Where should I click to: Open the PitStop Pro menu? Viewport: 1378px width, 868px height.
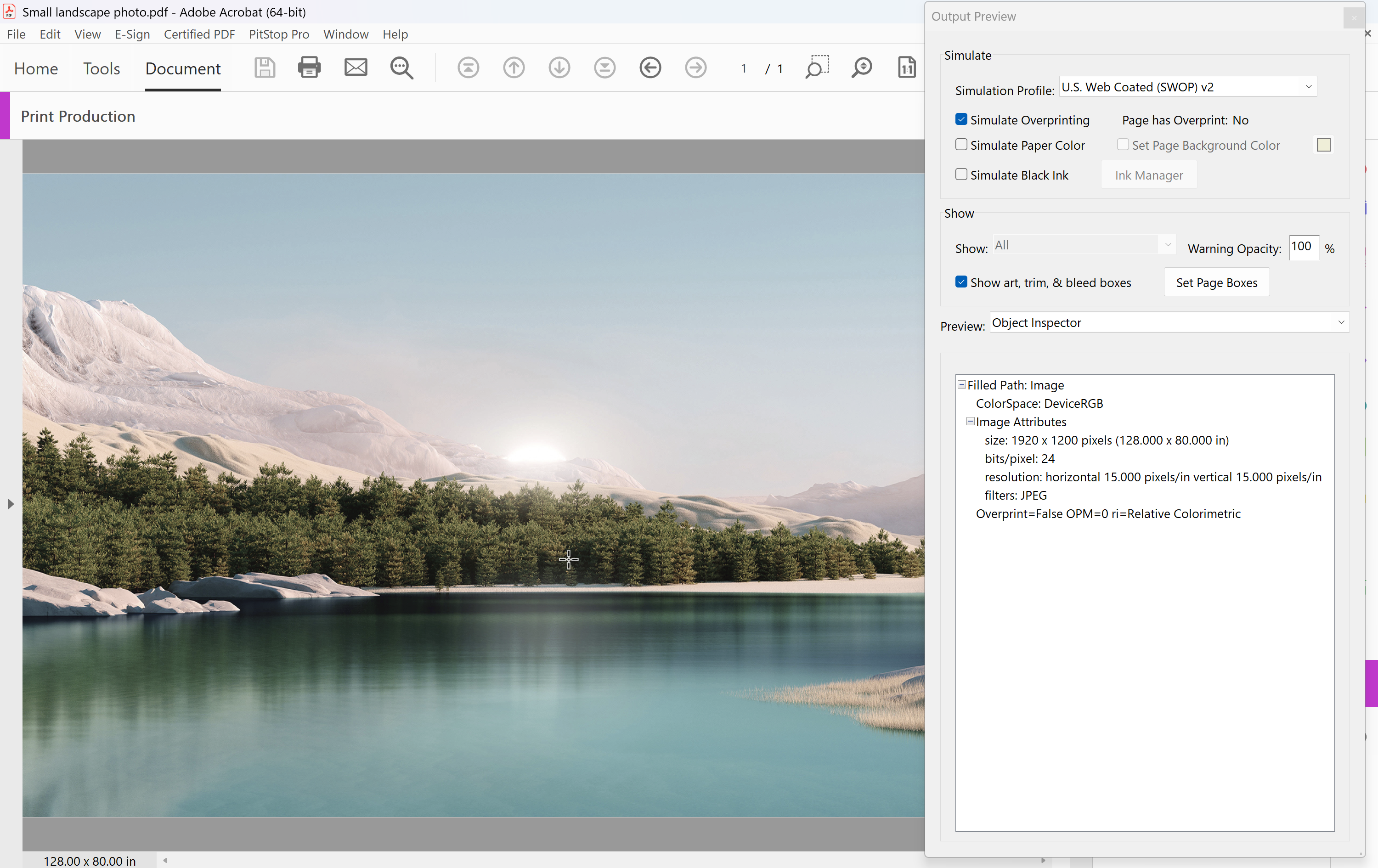pos(279,34)
